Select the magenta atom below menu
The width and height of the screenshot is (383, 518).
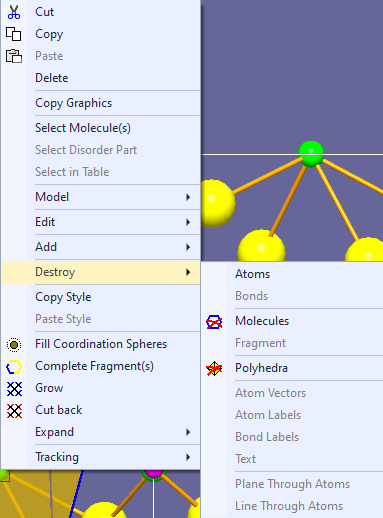pos(153,474)
